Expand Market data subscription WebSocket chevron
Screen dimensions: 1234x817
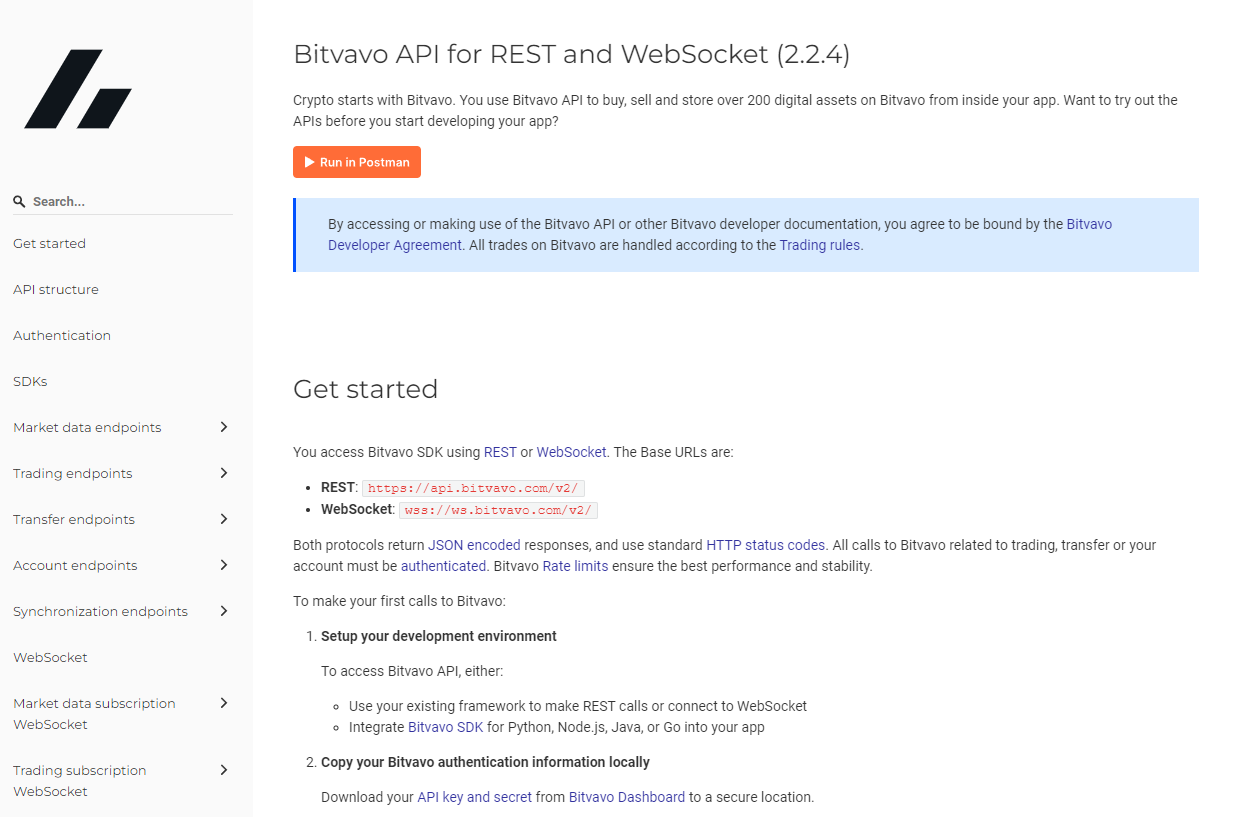pyautogui.click(x=224, y=703)
